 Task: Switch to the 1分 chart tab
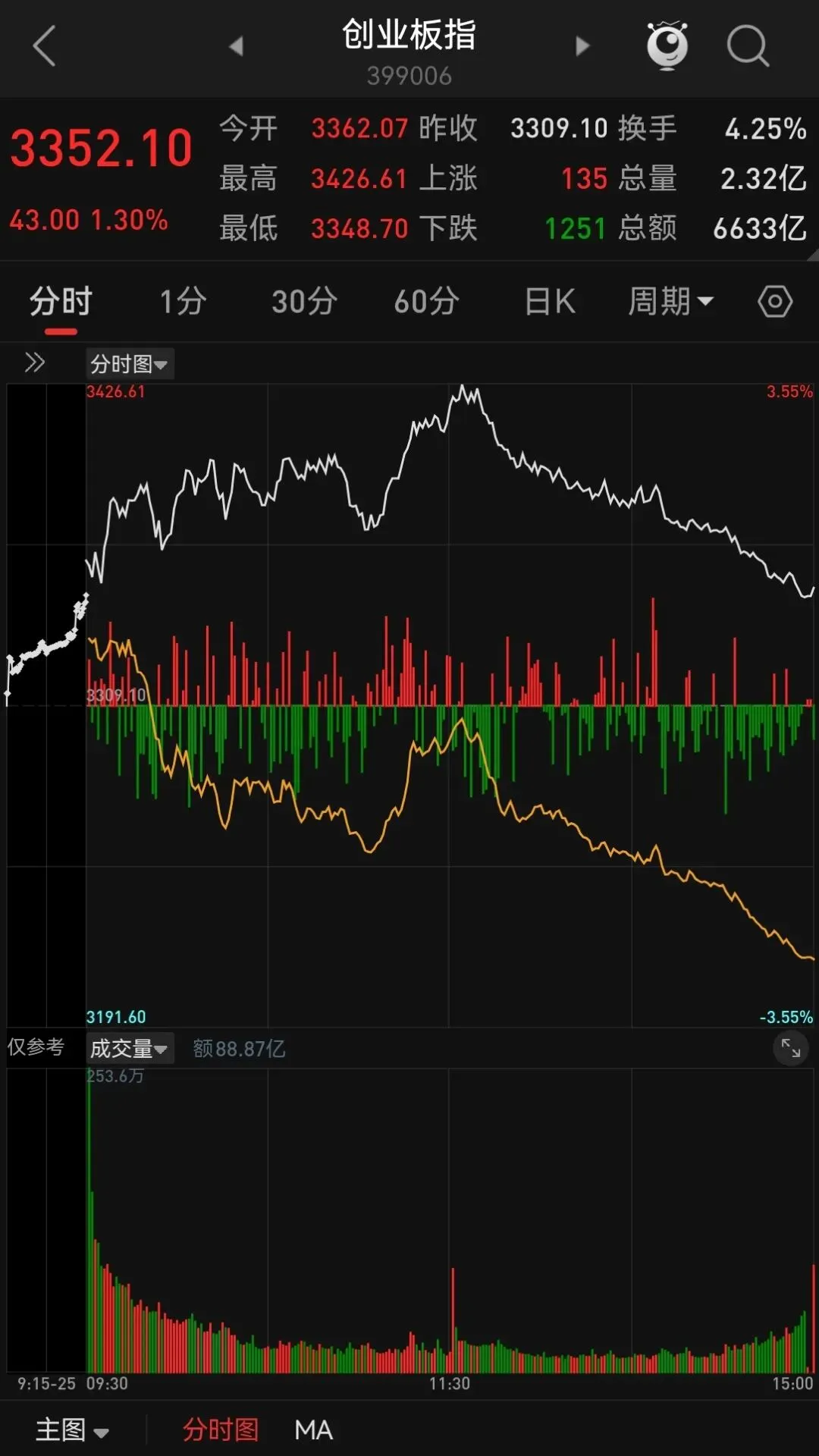pos(183,302)
